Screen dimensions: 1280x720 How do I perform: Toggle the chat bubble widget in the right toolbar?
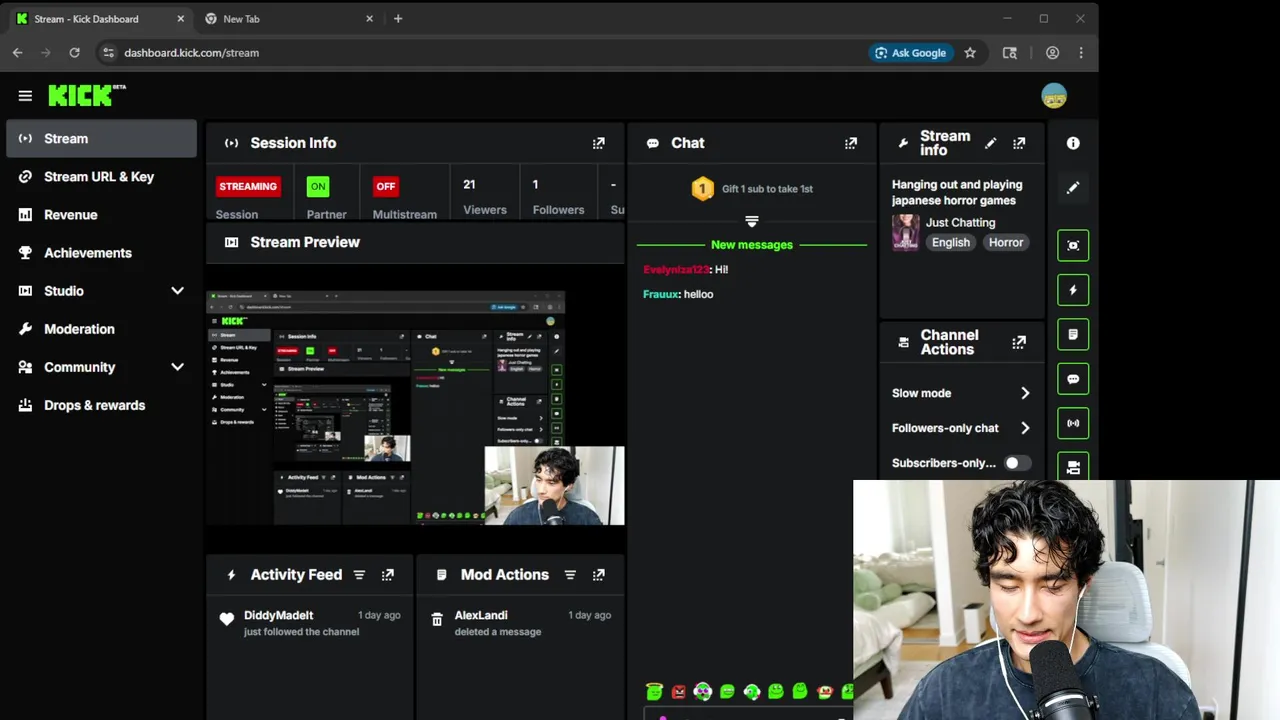[x=1073, y=379]
